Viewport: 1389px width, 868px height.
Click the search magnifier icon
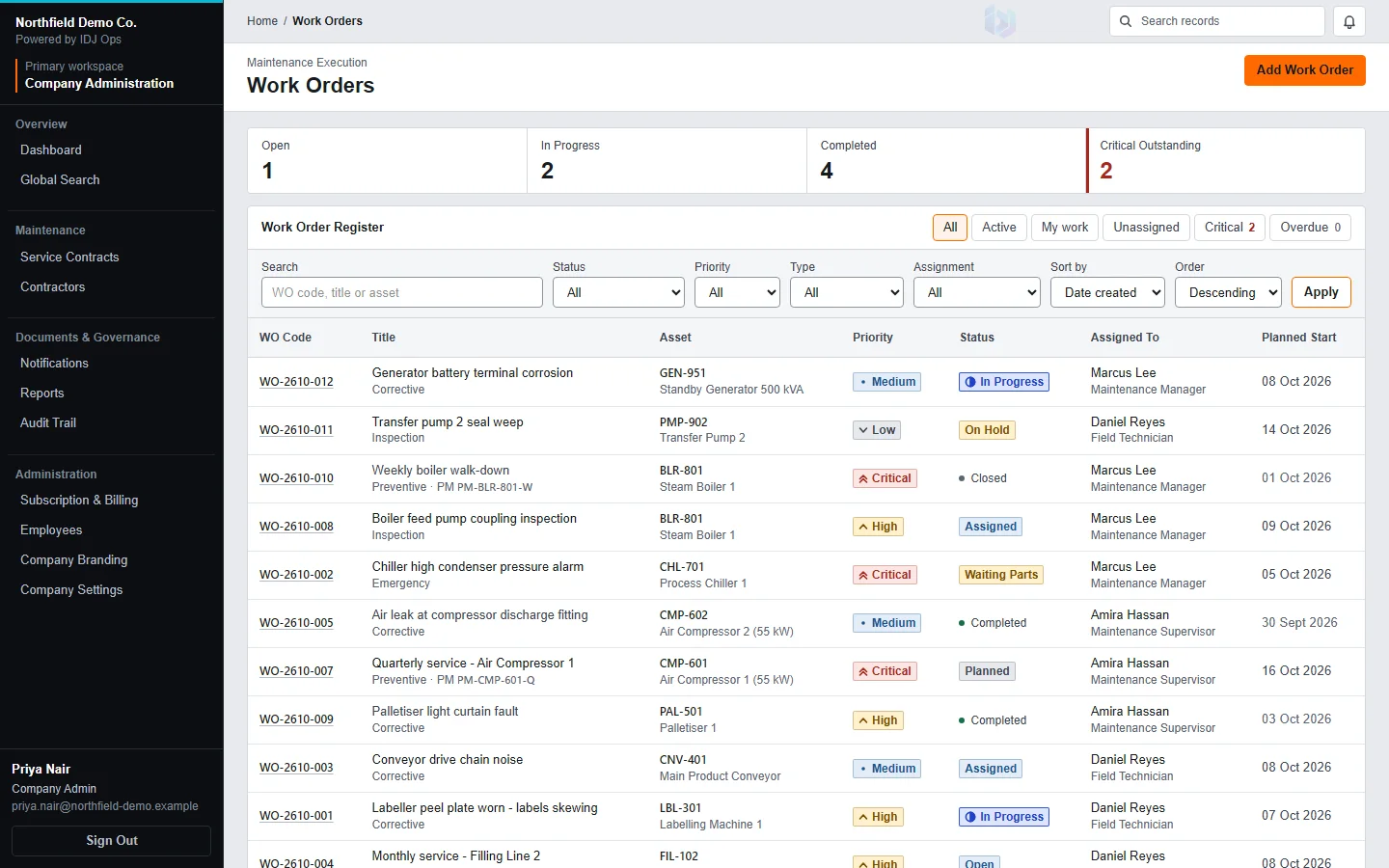pos(1126,21)
